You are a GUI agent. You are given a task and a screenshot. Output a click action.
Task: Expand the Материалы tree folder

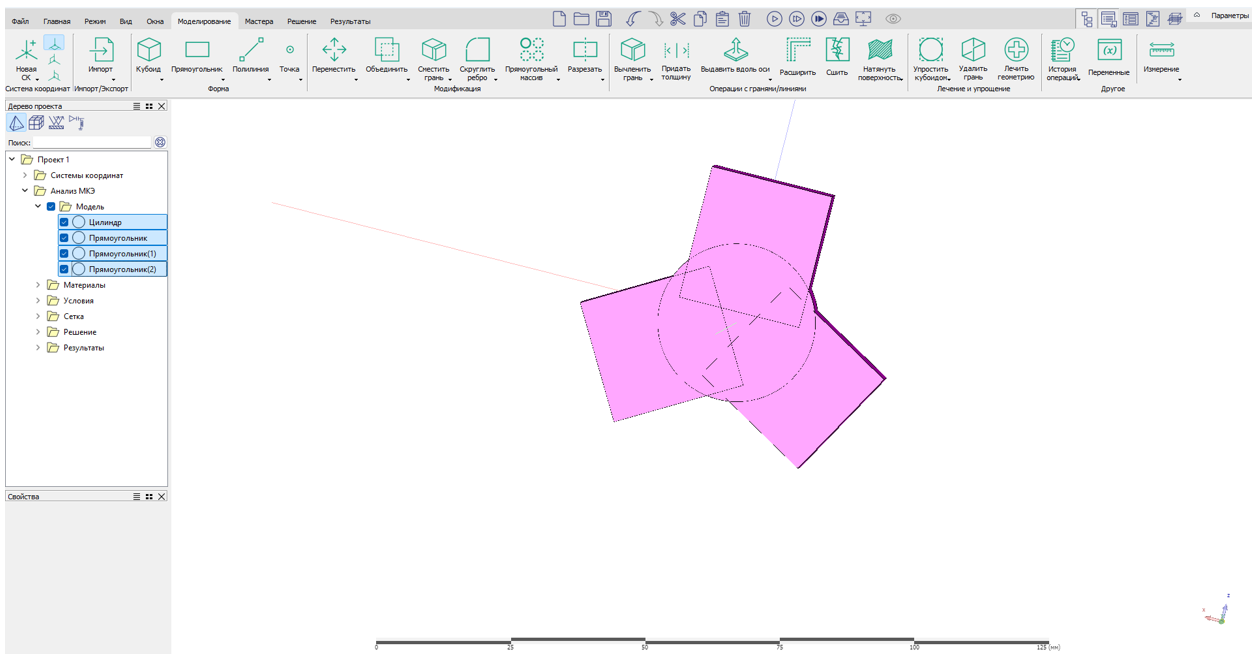[39, 286]
